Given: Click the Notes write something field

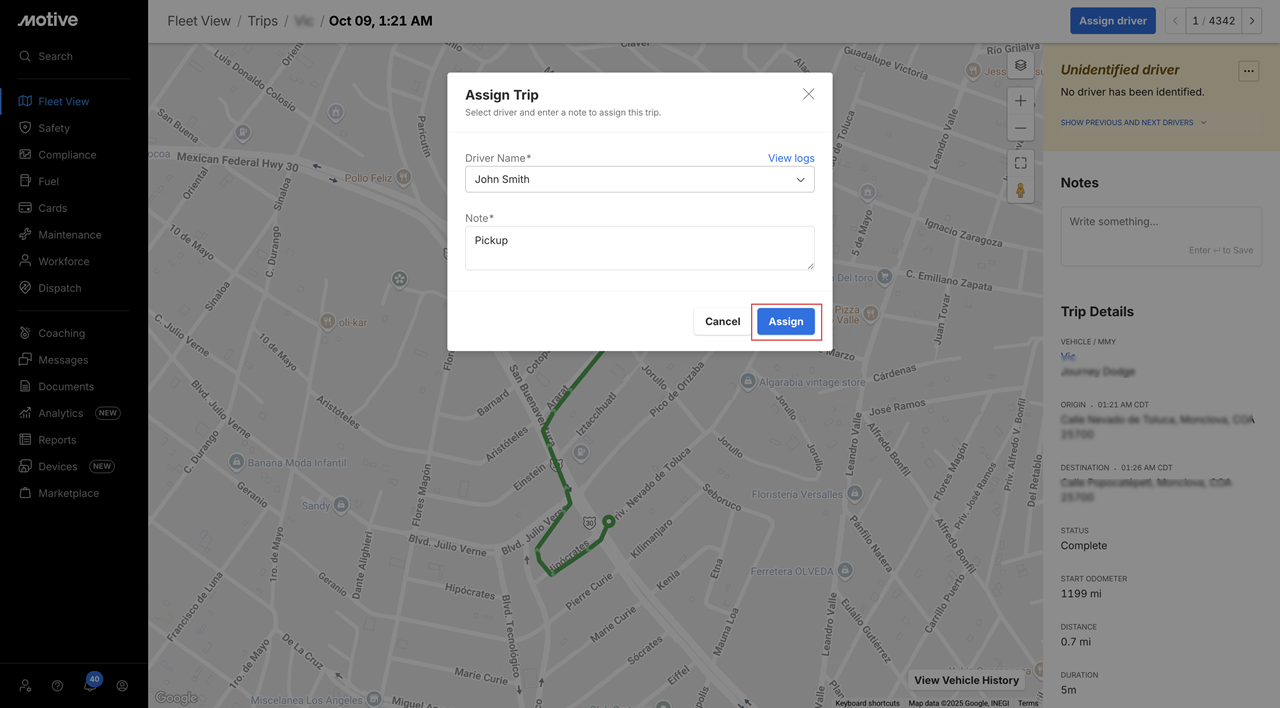Looking at the screenshot, I should pos(1161,236).
